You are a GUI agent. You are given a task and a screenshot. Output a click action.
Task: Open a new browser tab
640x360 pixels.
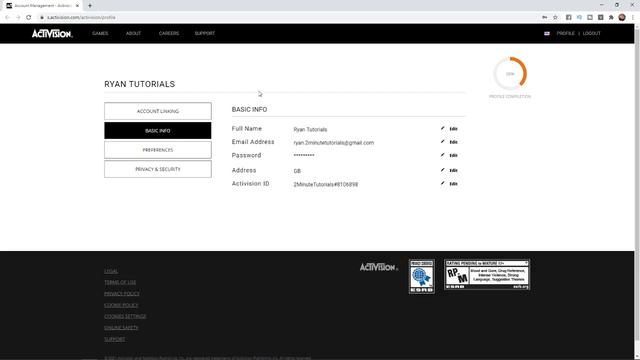(x=90, y=6)
